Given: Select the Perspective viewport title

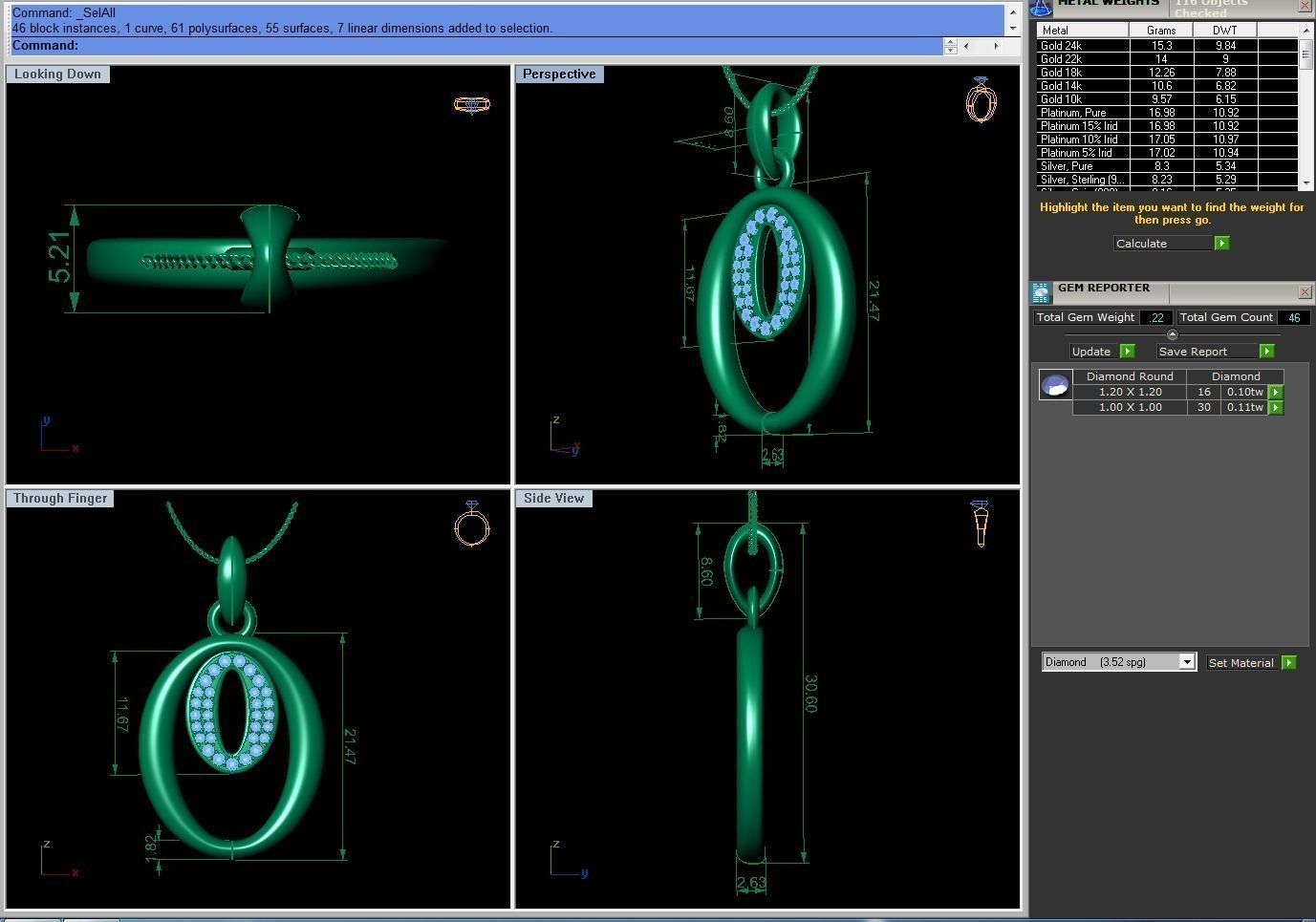Looking at the screenshot, I should click(x=559, y=75).
